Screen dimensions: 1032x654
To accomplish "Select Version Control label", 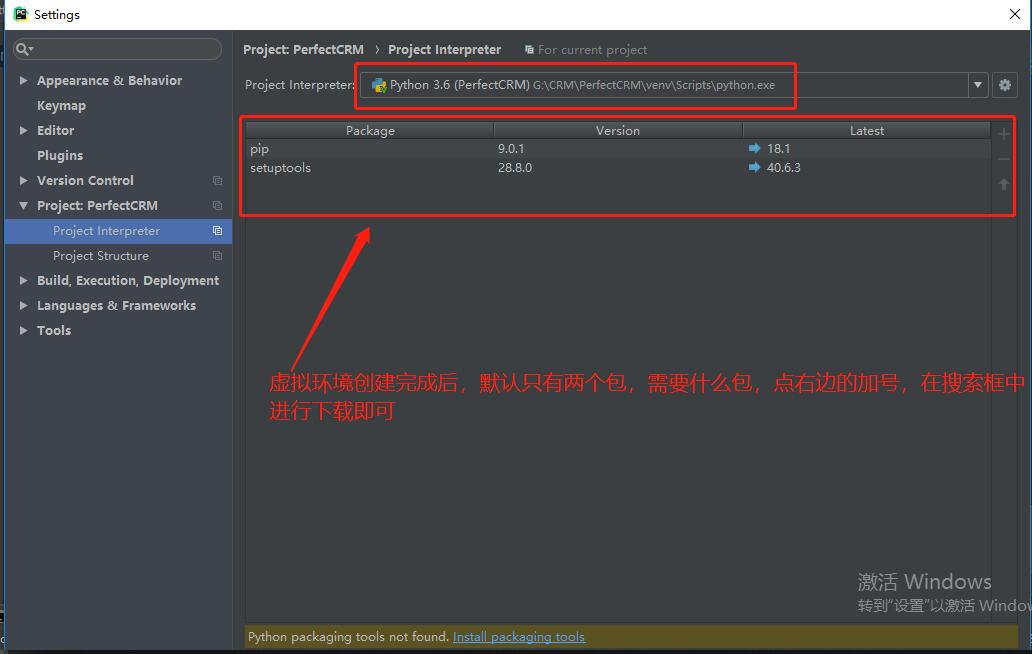I will [85, 180].
